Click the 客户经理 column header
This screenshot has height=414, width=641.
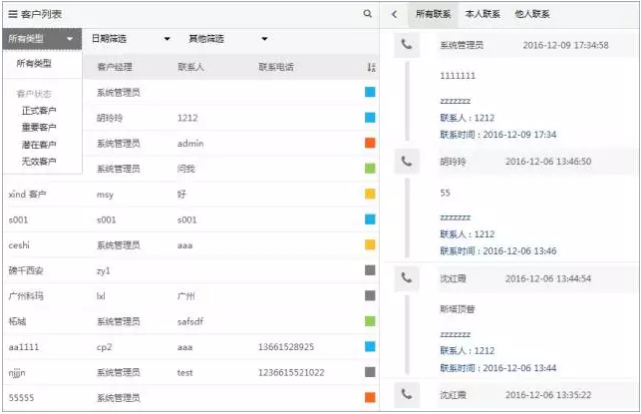pos(115,67)
